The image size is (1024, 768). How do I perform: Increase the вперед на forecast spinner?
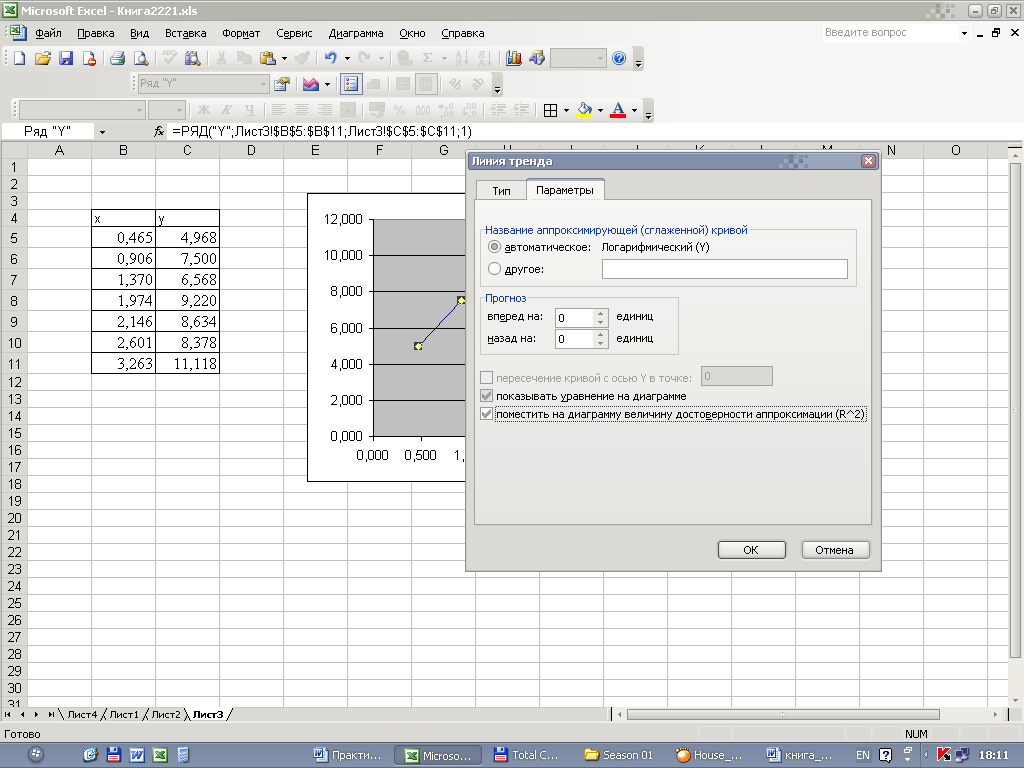click(600, 313)
